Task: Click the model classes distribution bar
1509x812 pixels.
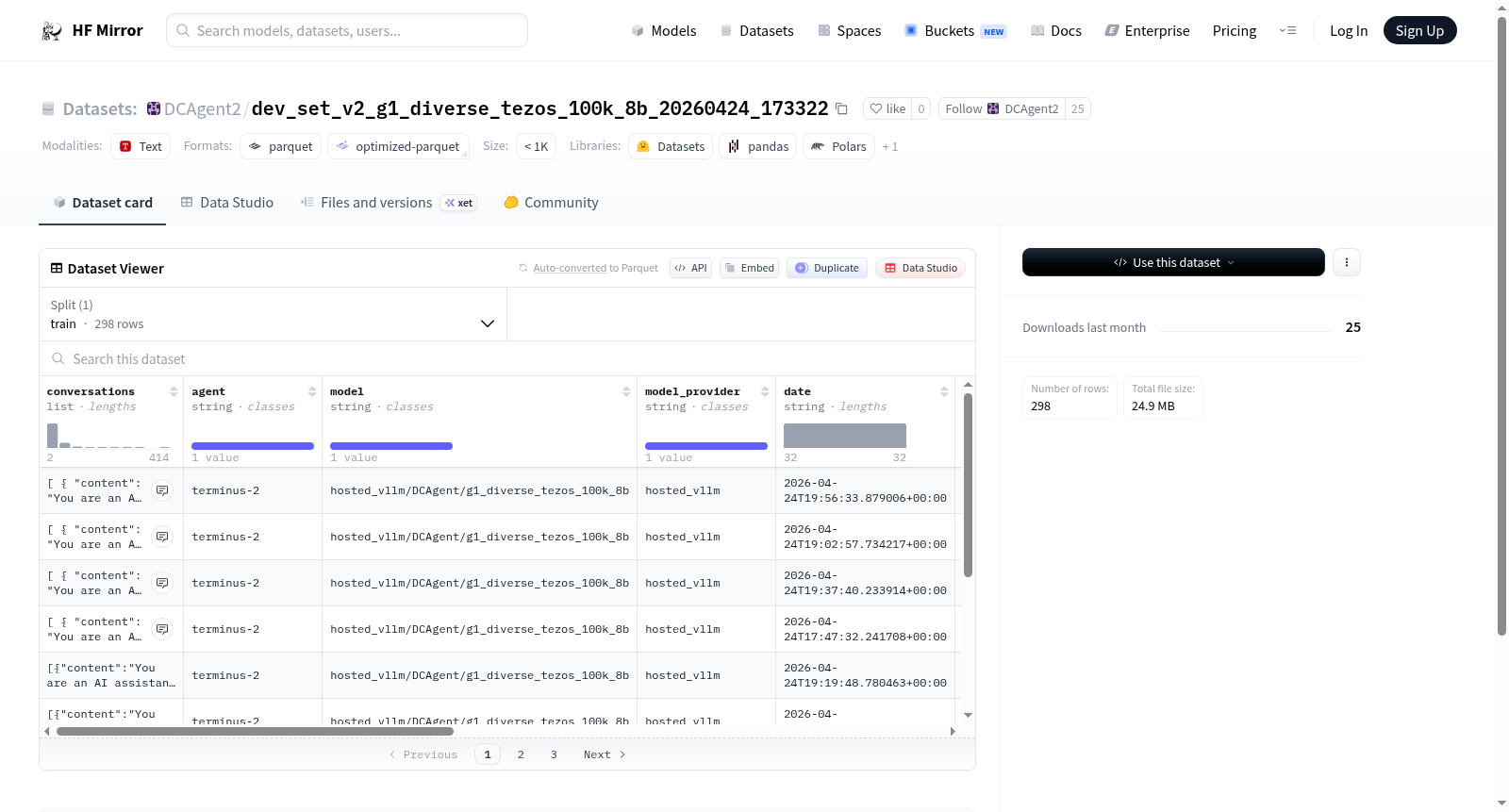Action: pos(391,446)
